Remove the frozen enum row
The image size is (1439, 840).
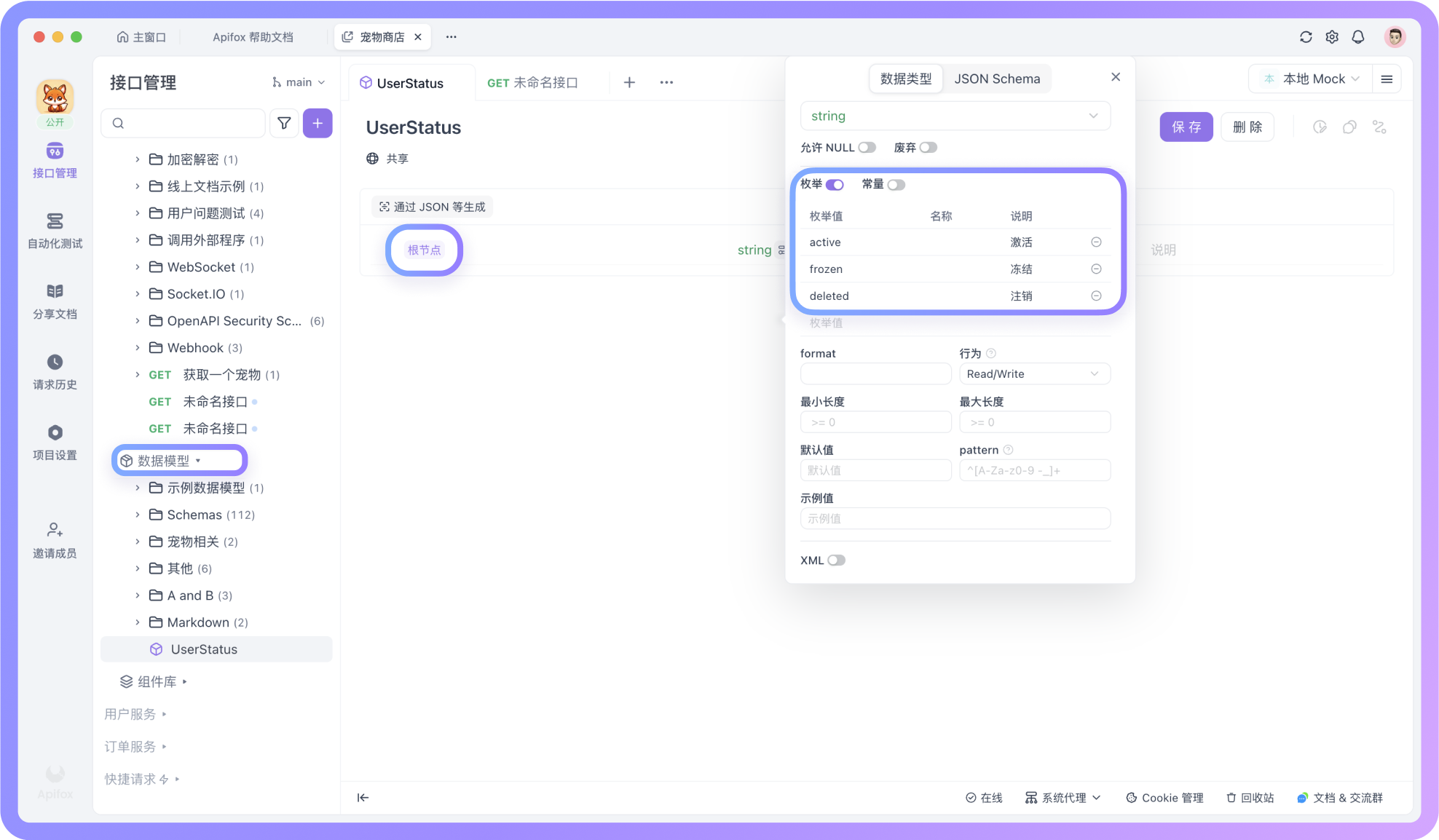coord(1096,269)
